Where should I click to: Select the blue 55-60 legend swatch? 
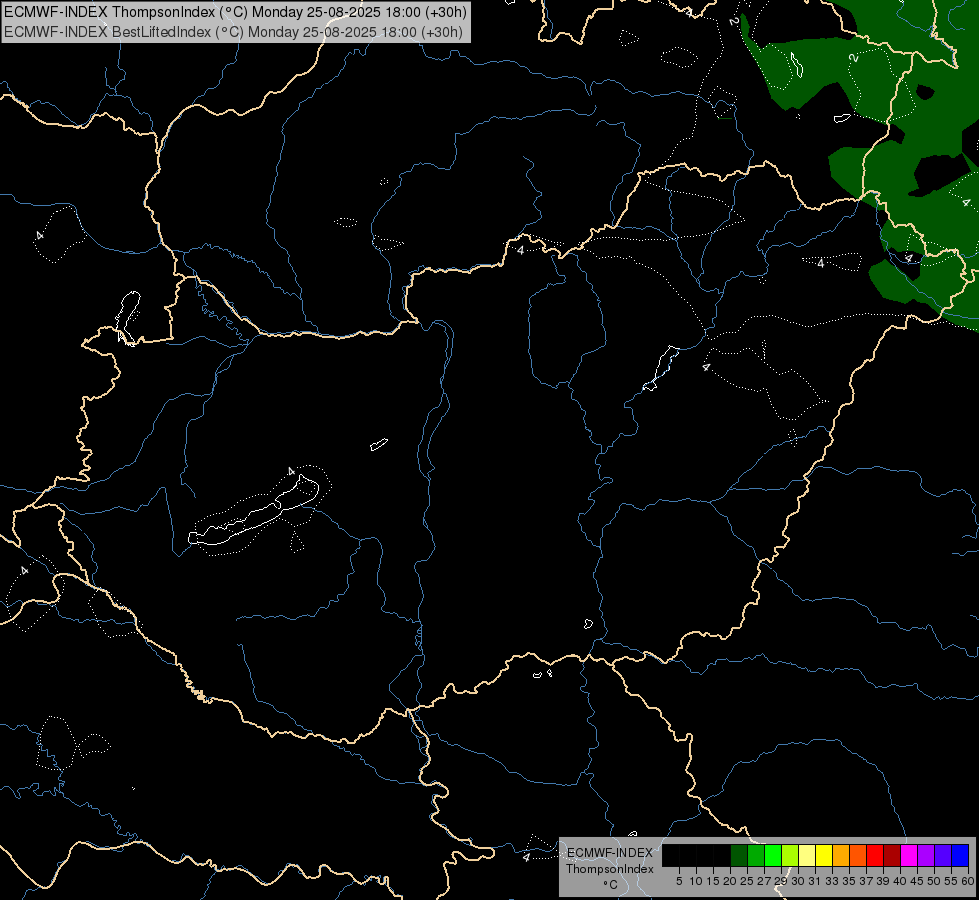960,855
